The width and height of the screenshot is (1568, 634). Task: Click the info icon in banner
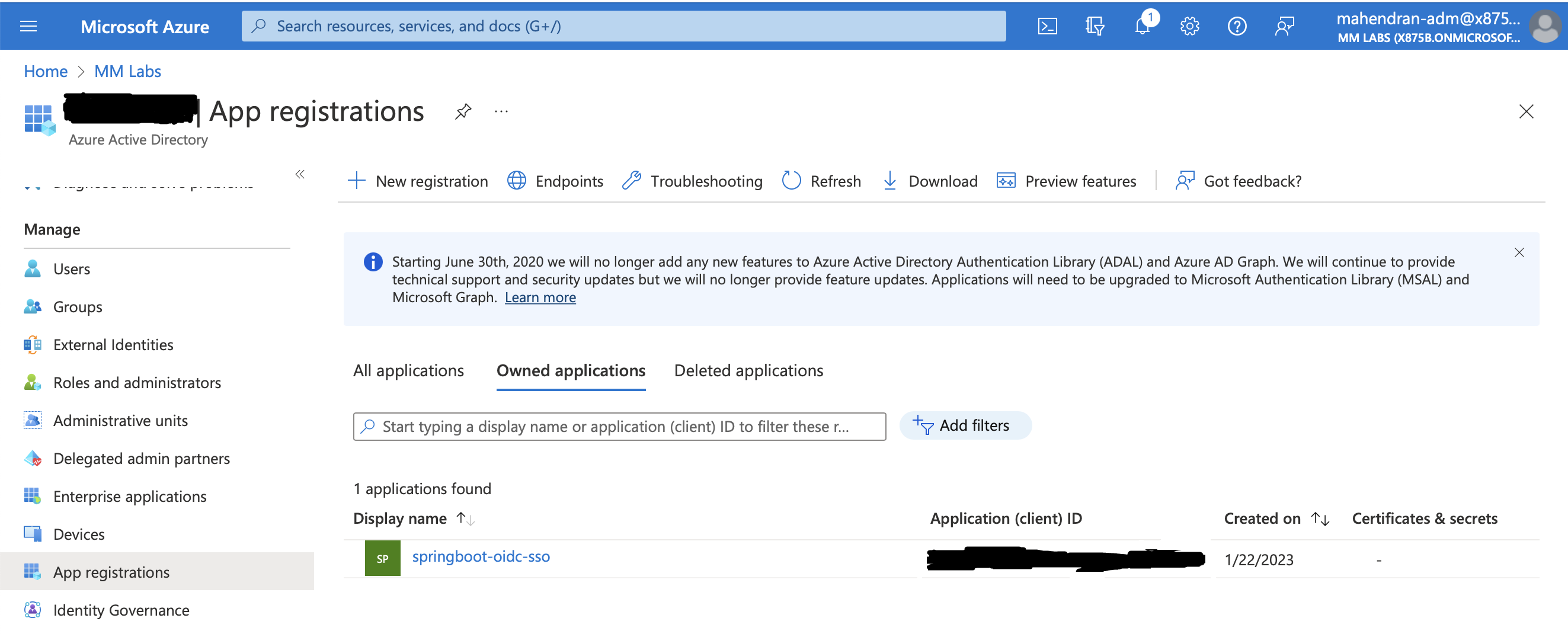(x=373, y=262)
